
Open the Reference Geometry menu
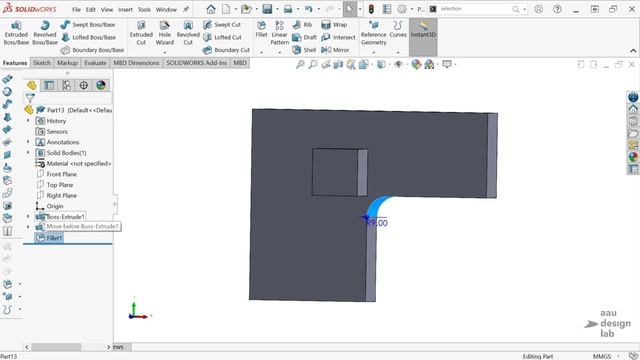click(373, 33)
